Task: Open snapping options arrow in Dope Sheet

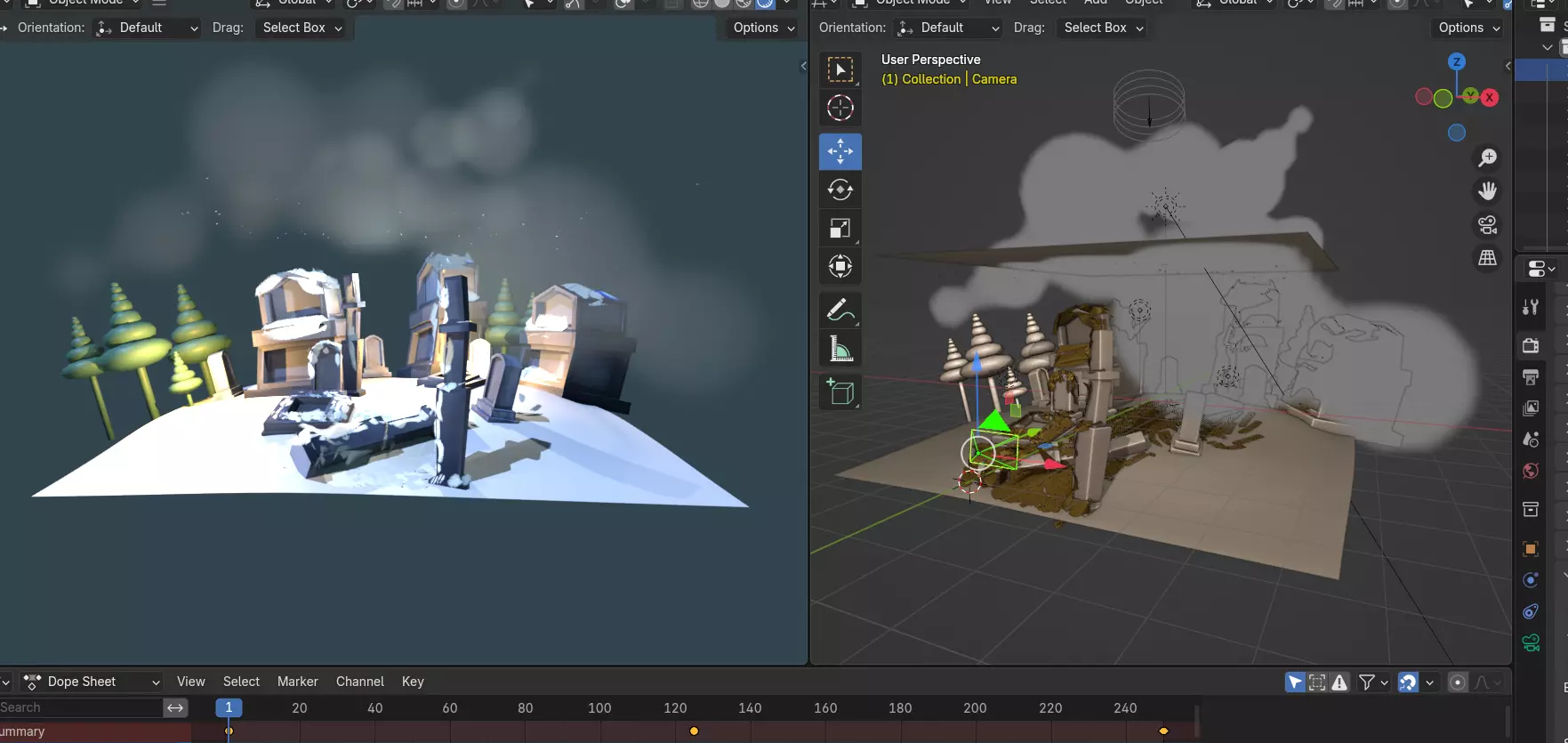Action: [x=1429, y=682]
